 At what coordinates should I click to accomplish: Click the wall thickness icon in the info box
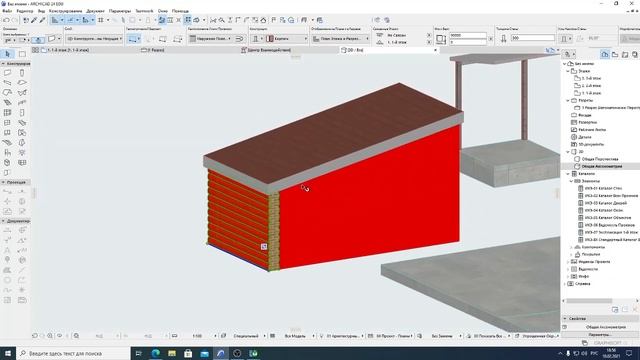[503, 38]
